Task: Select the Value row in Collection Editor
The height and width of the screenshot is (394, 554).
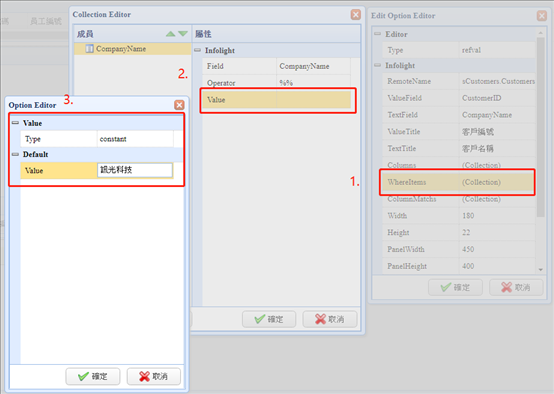Action: (x=276, y=100)
